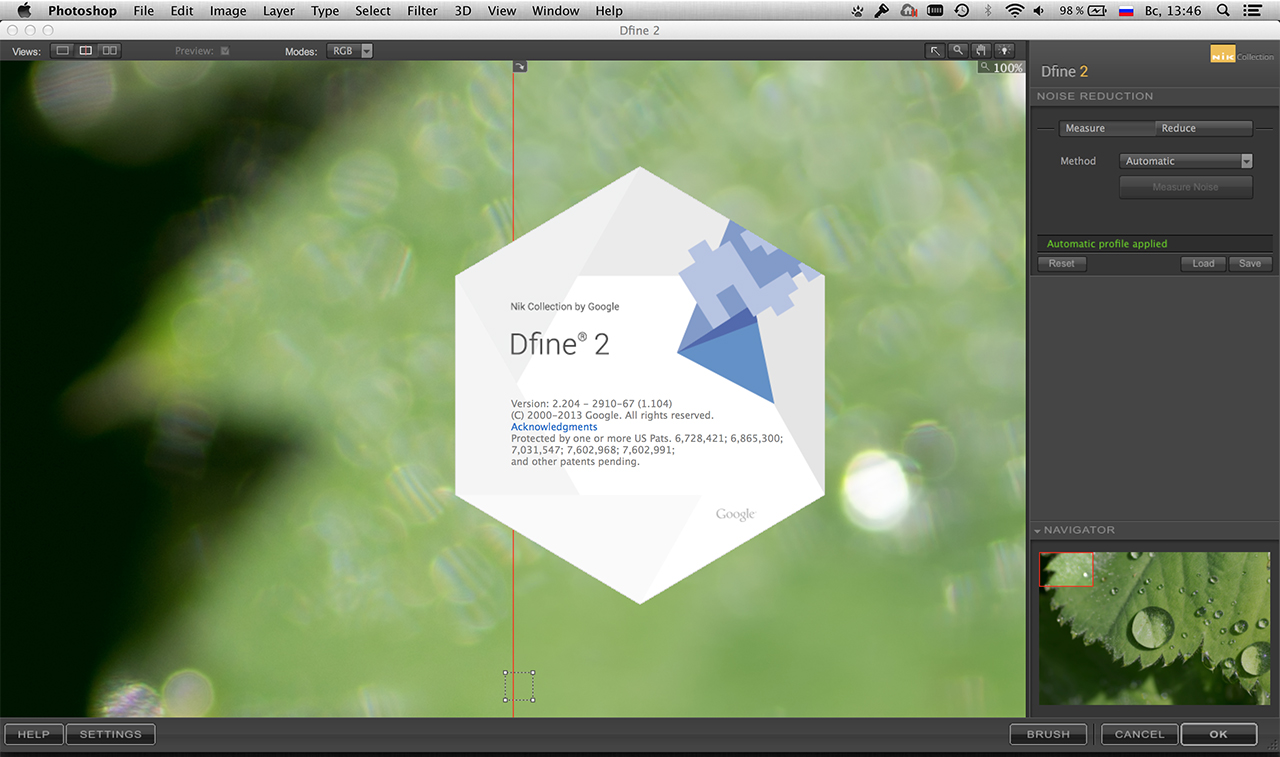Click the lightbulb background color icon
Viewport: 1280px width, 757px height.
pos(1004,50)
